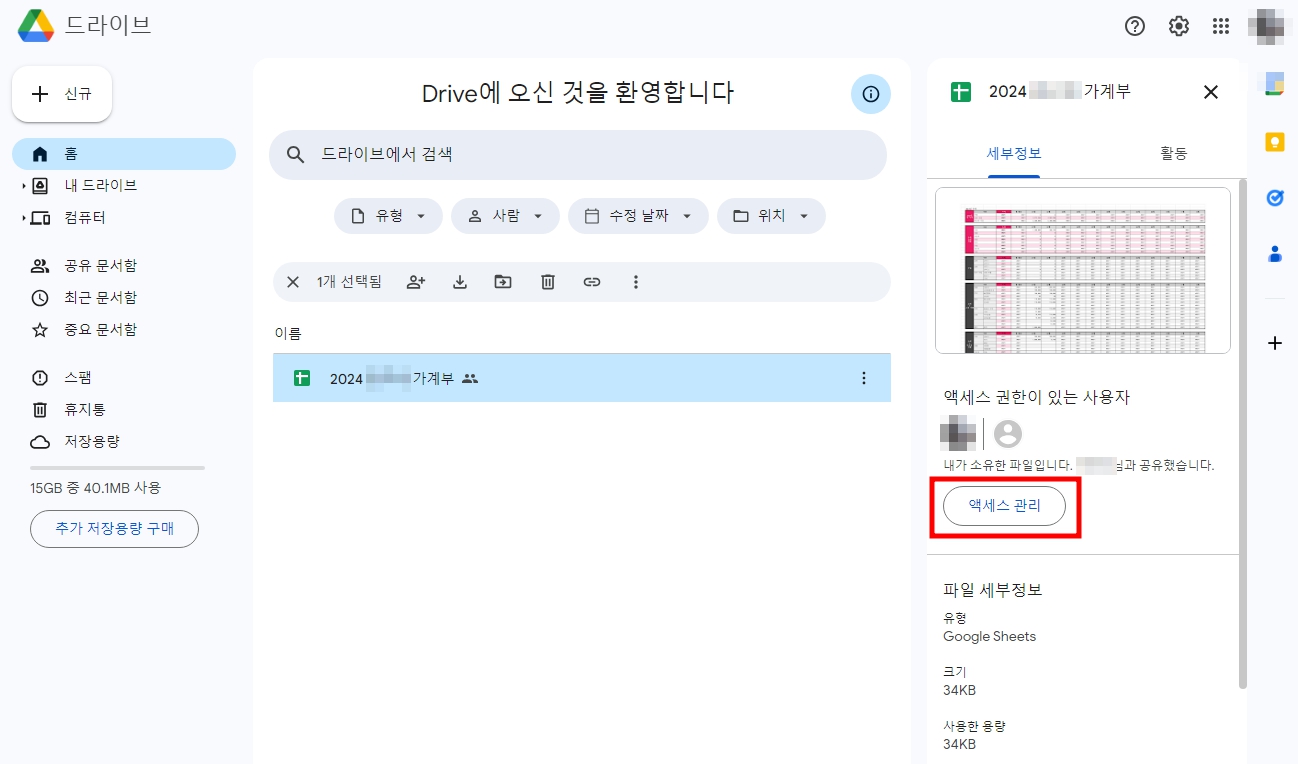Expand the 컴퓨터 tree arrow

point(23,218)
